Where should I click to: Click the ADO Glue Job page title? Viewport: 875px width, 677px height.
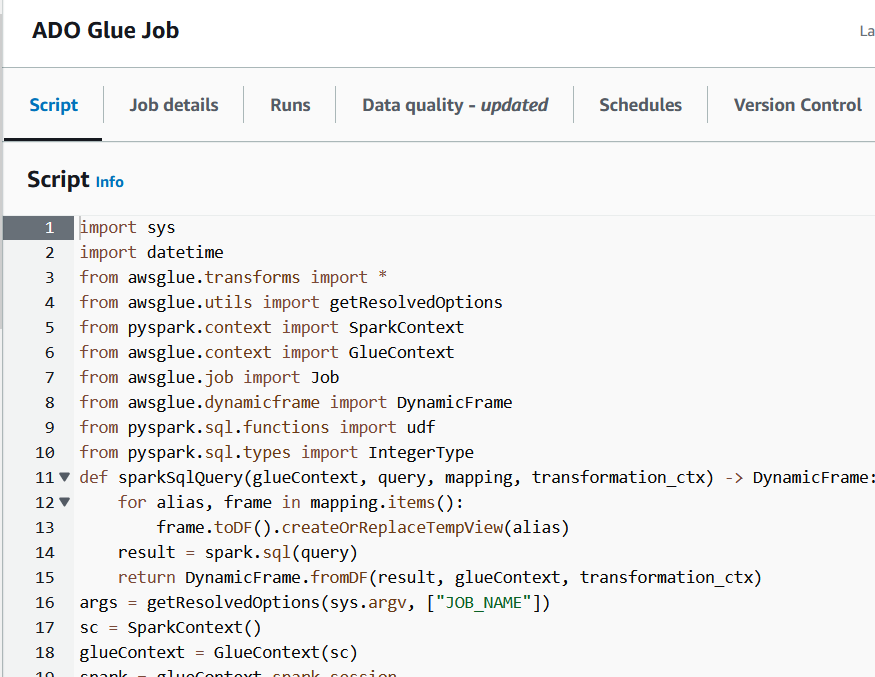pos(105,30)
